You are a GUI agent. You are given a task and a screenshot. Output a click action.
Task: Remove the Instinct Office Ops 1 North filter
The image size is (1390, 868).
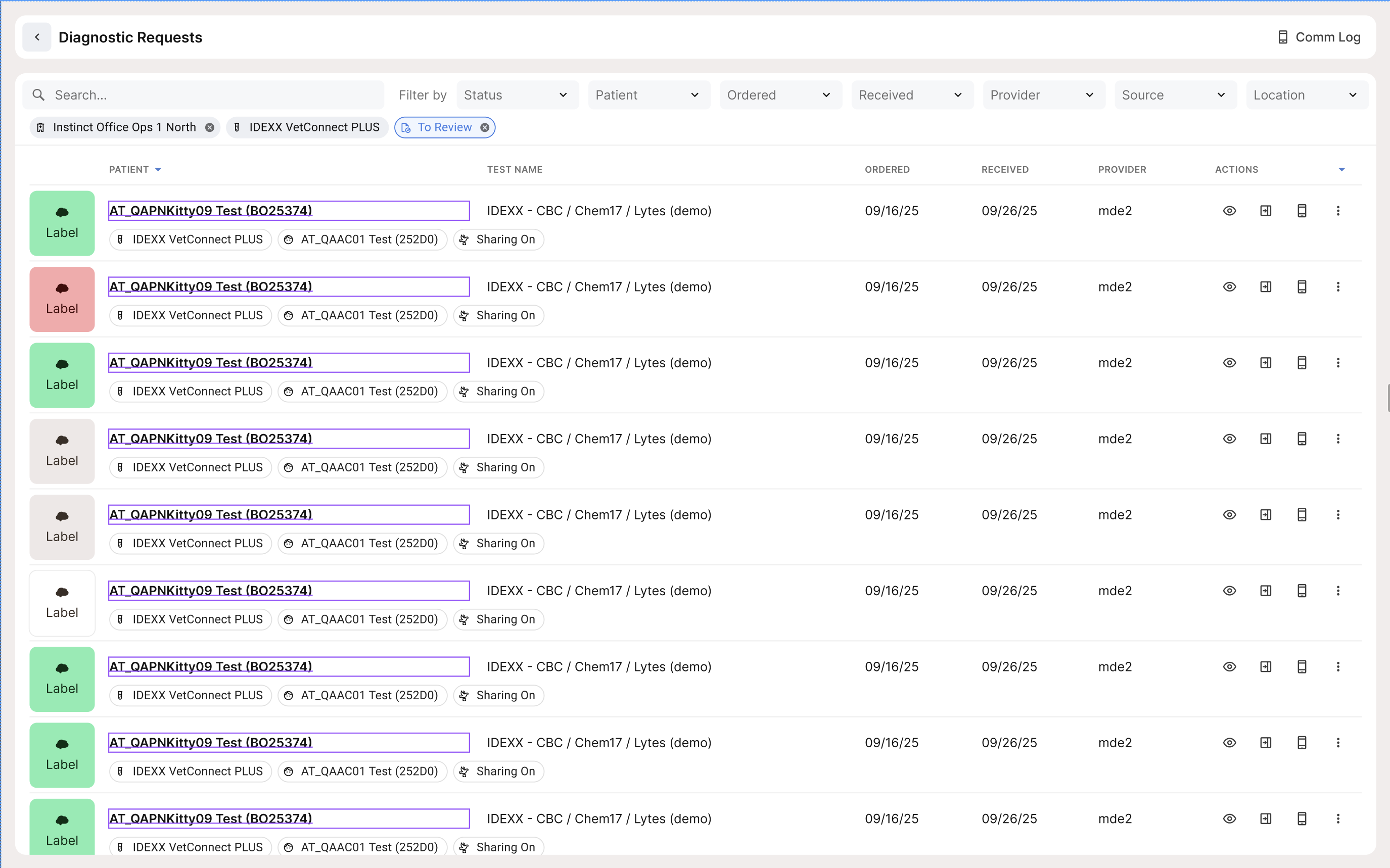tap(210, 127)
